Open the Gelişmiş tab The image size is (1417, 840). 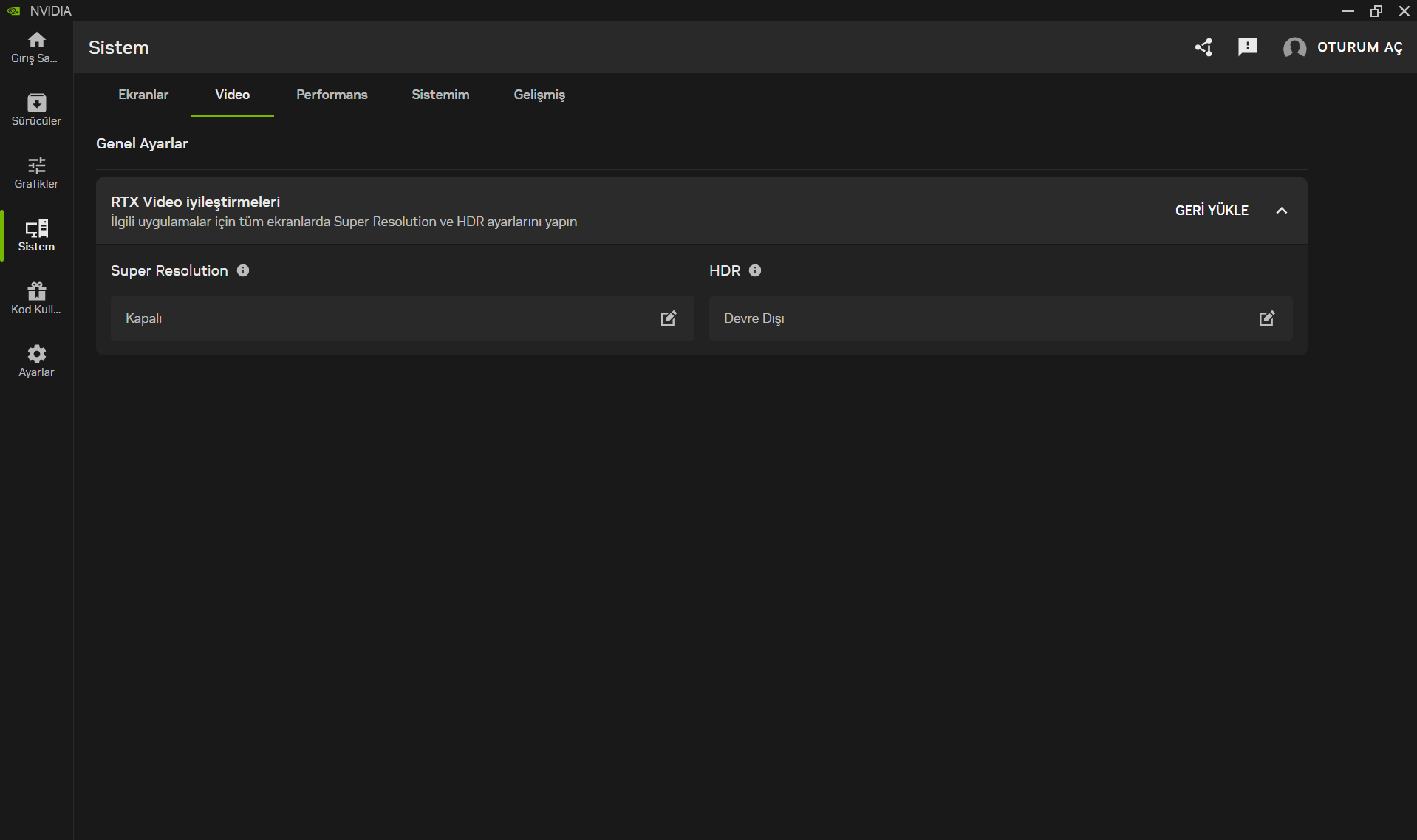[x=539, y=95]
